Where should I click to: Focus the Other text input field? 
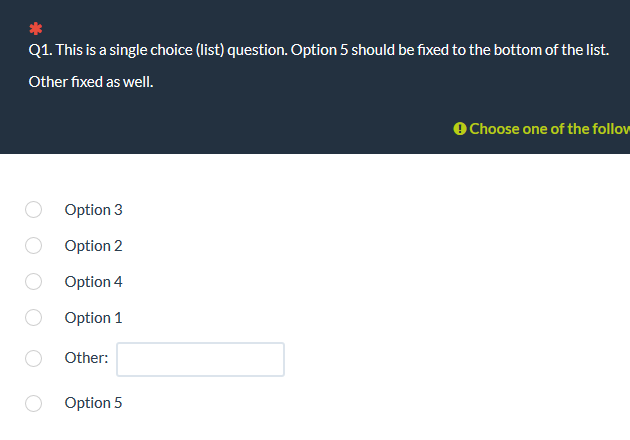(200, 359)
